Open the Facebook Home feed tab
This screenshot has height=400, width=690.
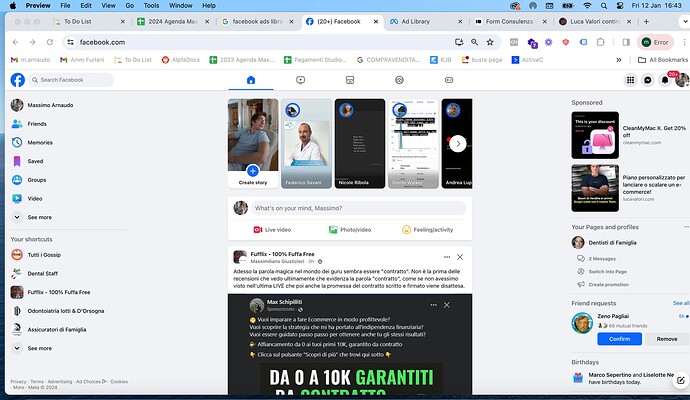coord(251,80)
